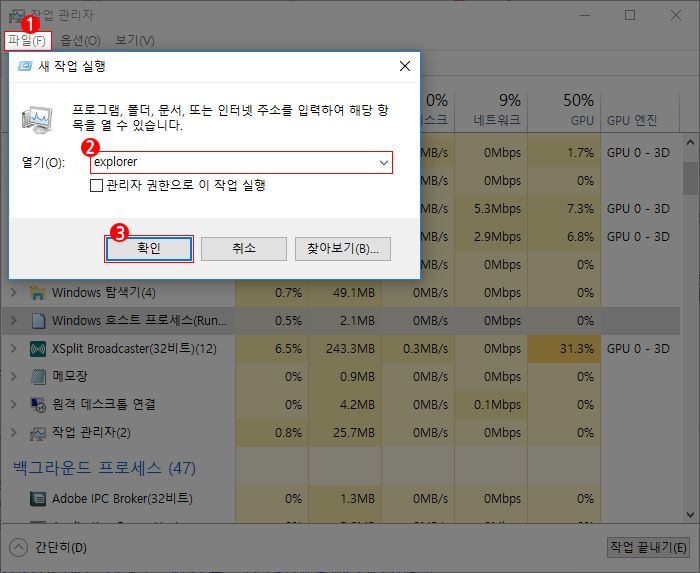
Task: Click the 4.2MB memory value
Action: [x=357, y=405]
